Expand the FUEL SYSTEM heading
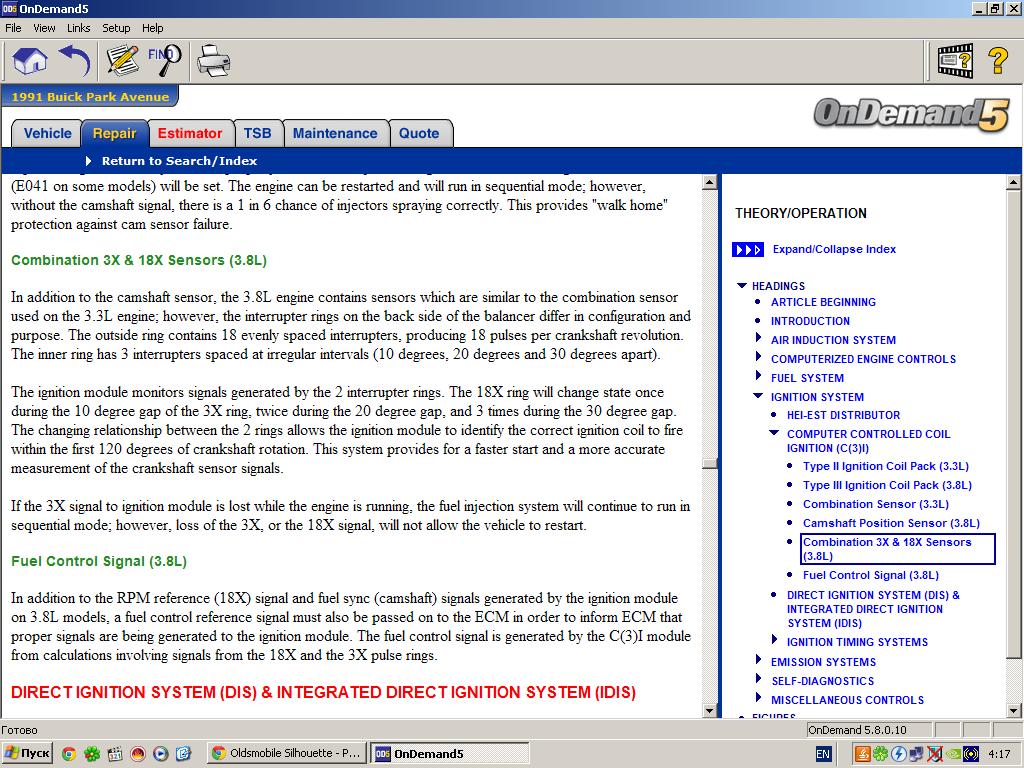 (x=759, y=378)
